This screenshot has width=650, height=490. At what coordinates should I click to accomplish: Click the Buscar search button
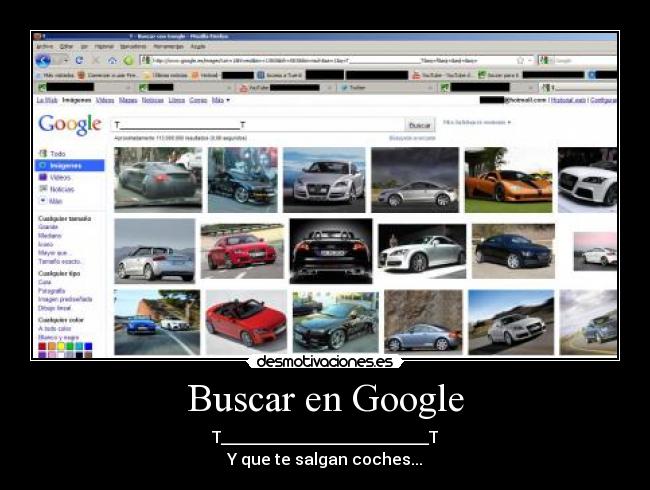click(x=420, y=125)
